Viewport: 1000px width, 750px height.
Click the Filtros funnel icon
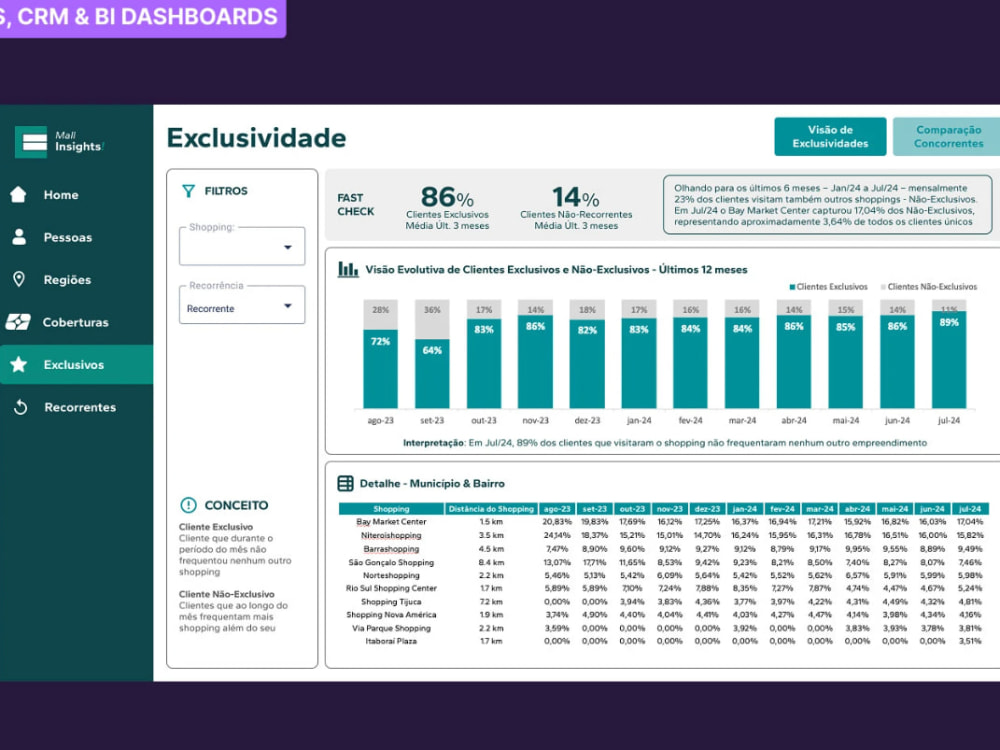(x=188, y=191)
